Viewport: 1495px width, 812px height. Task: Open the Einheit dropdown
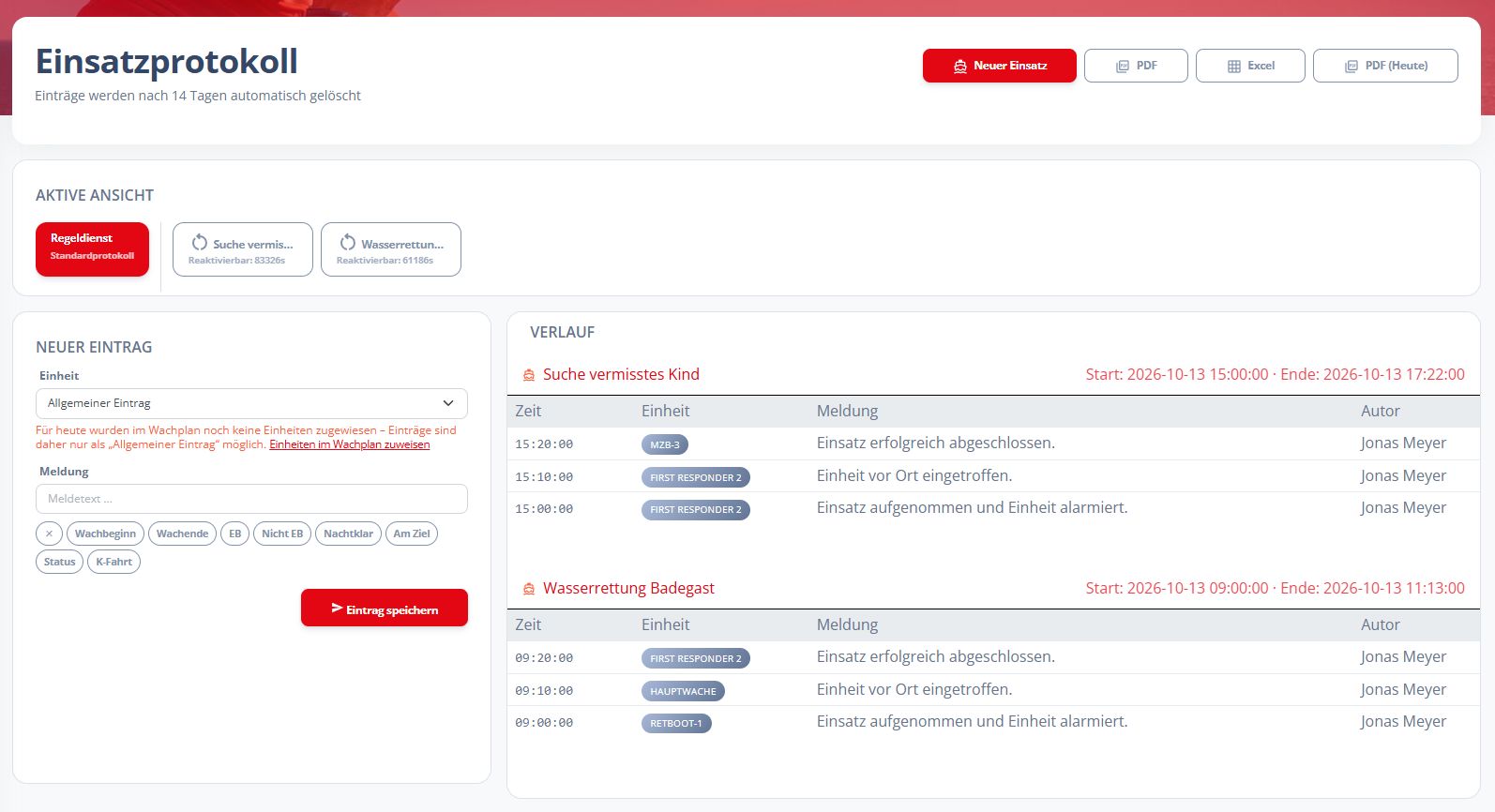tap(251, 403)
